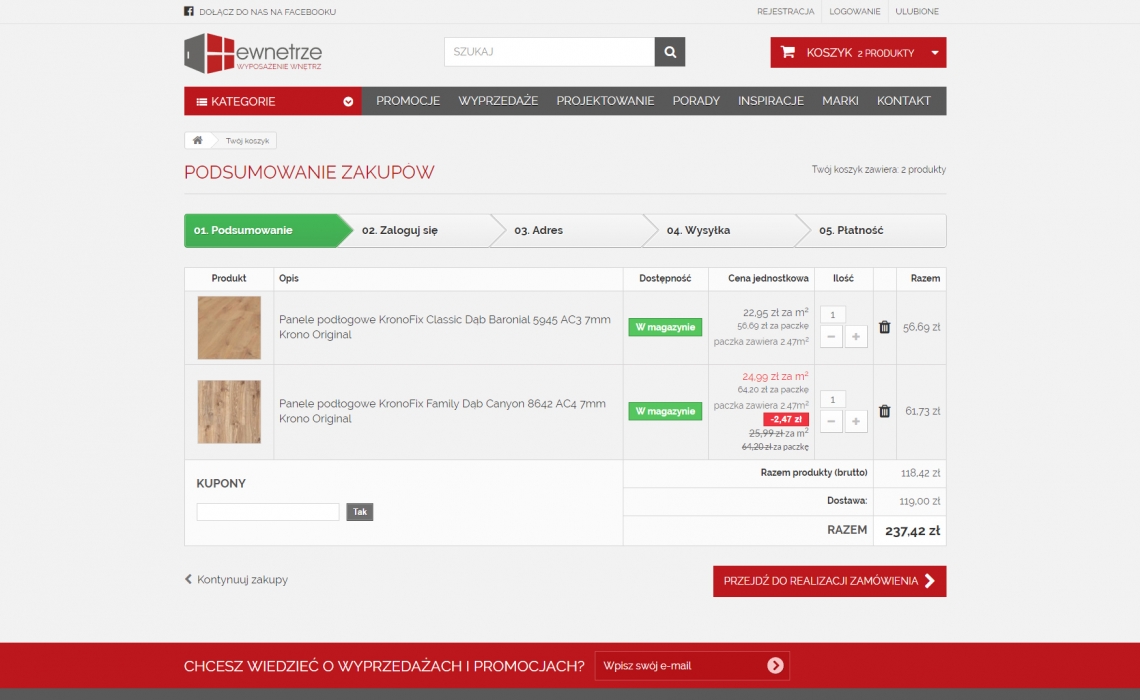Viewport: 1140px width, 700px height.
Task: Open KronoFix Classic Dąb Baronial product link
Action: click(x=445, y=327)
